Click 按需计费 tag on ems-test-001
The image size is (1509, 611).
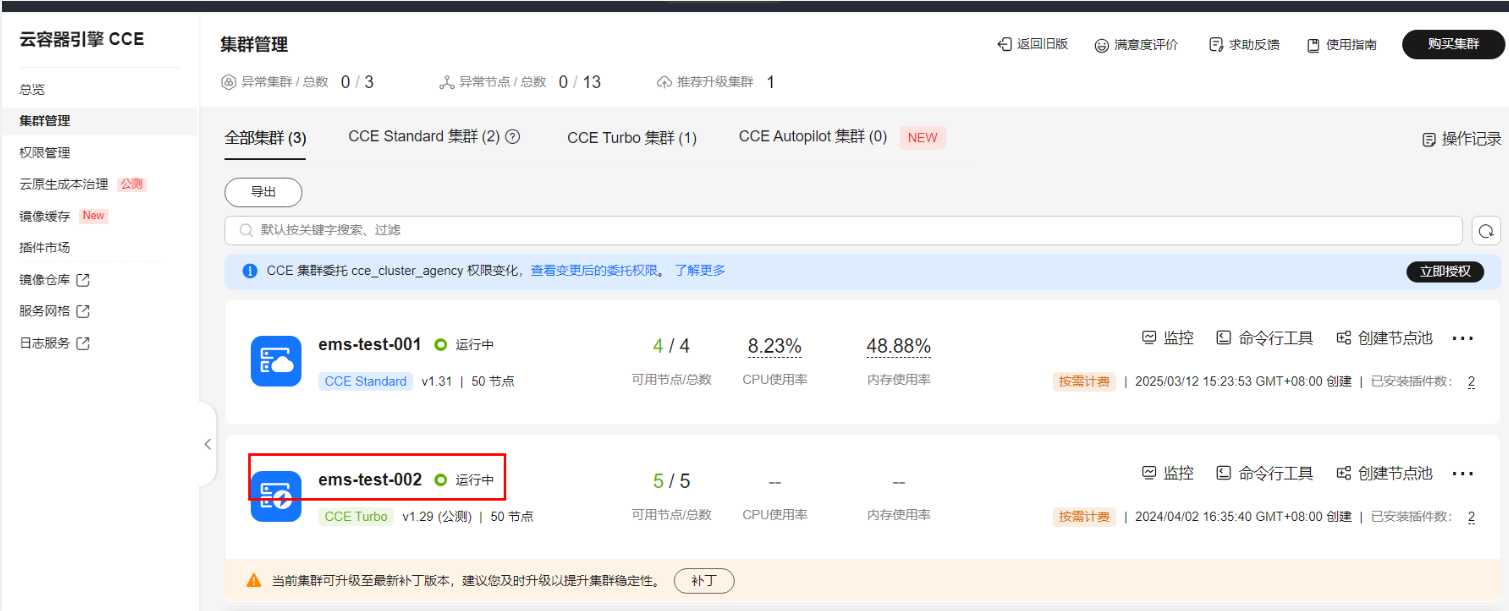click(x=1084, y=382)
